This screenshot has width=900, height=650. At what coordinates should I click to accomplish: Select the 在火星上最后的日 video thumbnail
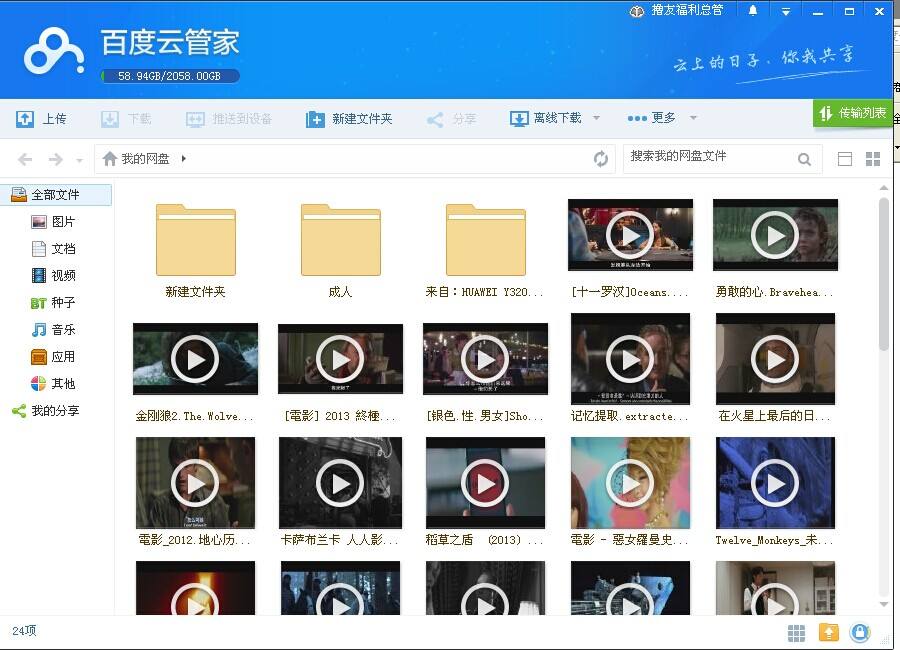pos(775,359)
